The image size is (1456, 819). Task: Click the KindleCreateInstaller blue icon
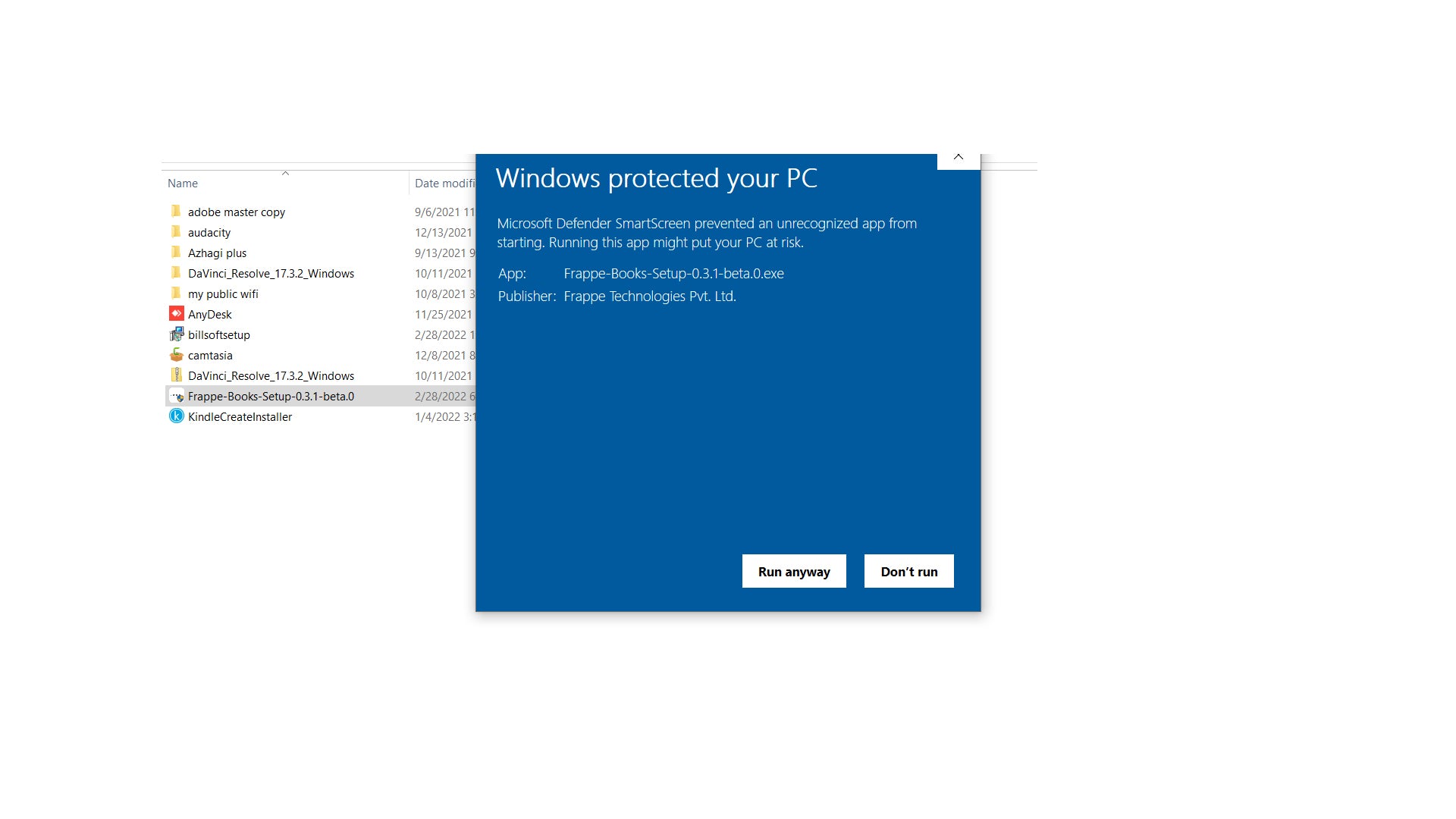(176, 416)
